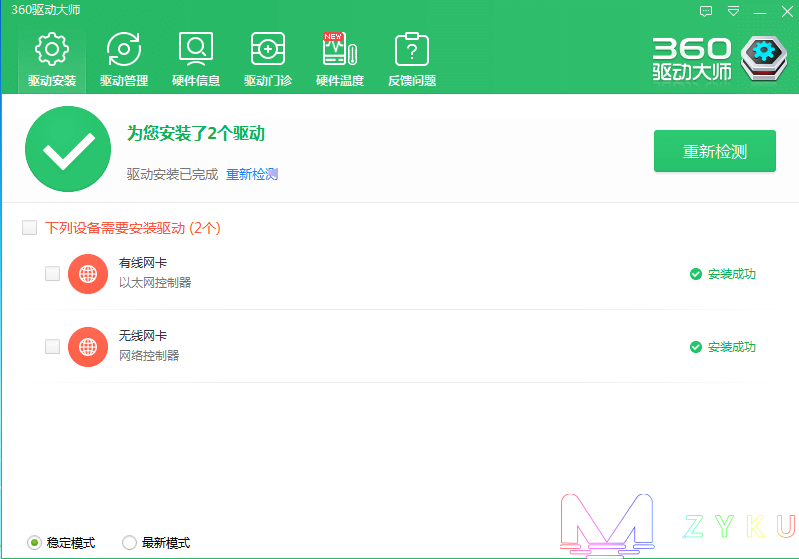The image size is (799, 559).
Task: Click the 为您安装了2个驱动 heading
Action: click(x=196, y=134)
